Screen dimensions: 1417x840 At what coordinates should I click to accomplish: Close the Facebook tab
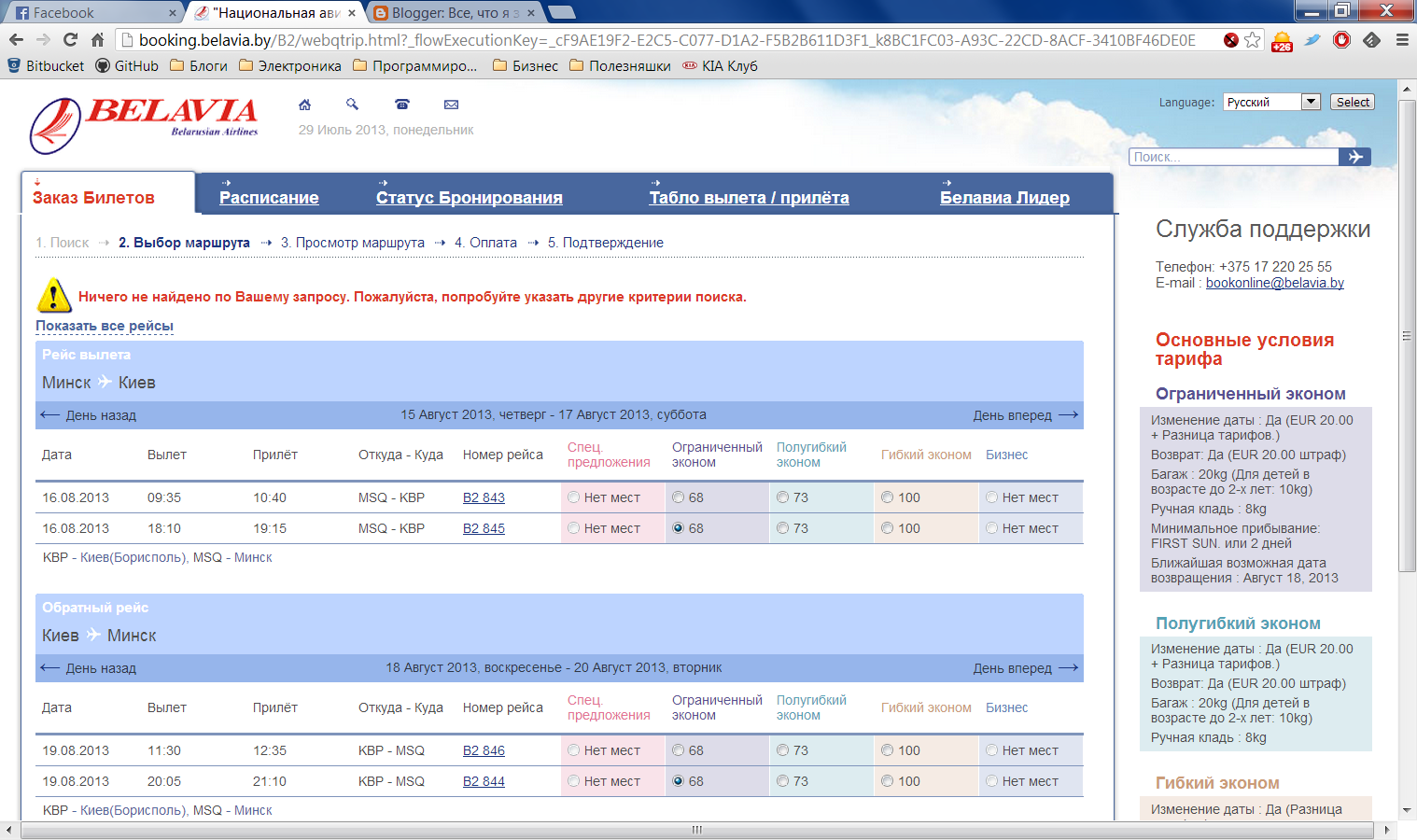pos(173,13)
